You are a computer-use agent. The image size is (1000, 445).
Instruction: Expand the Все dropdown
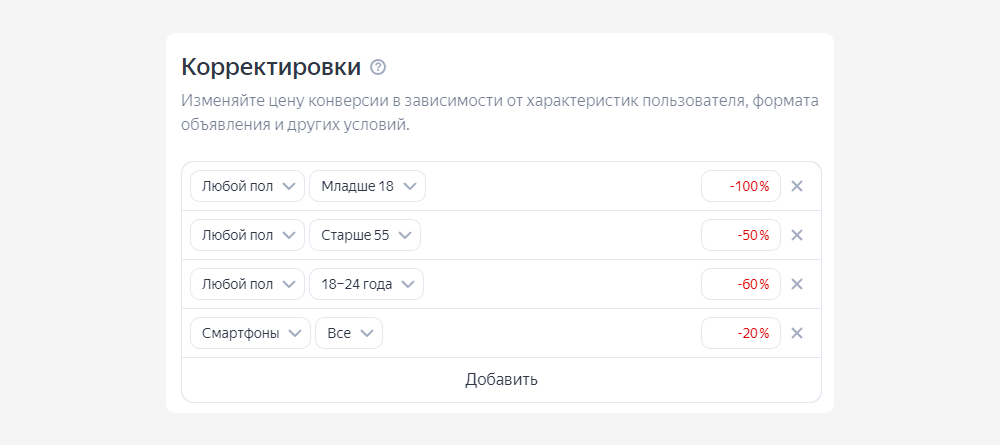(x=349, y=333)
